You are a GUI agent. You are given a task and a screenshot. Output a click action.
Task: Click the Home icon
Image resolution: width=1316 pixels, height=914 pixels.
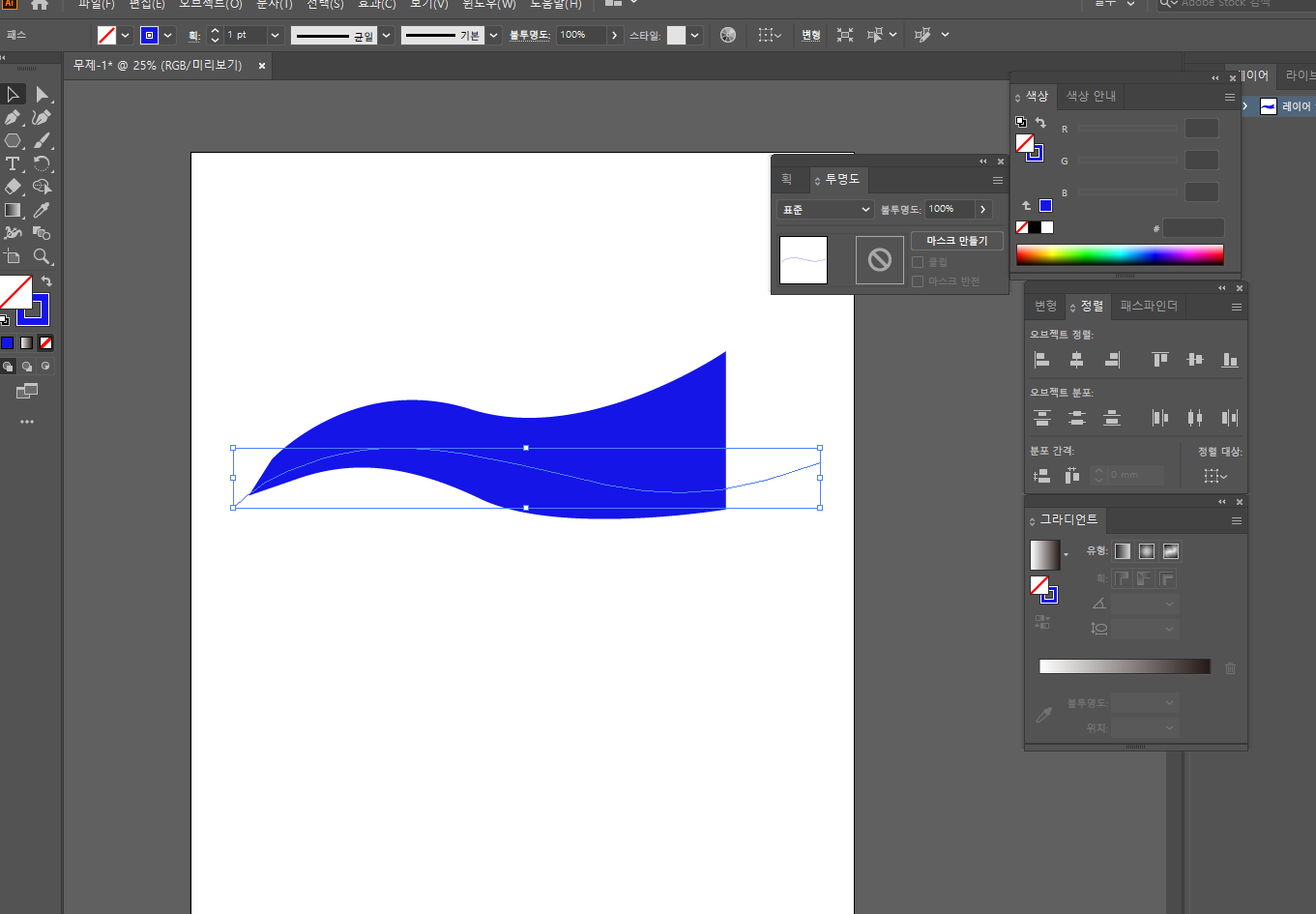[x=40, y=4]
